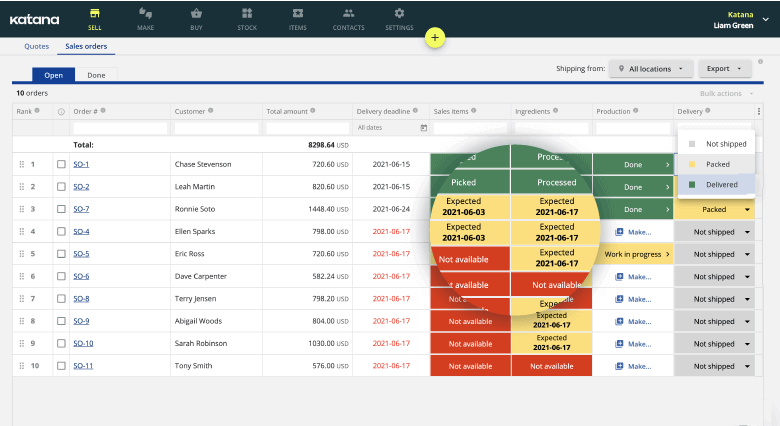
Task: Open the Settings gear icon
Action: [399, 13]
